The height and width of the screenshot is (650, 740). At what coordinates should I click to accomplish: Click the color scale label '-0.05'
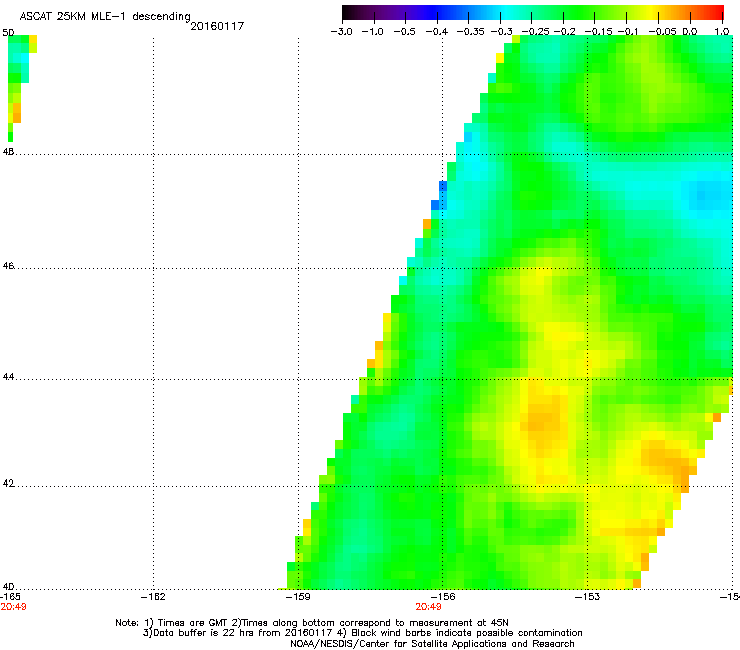point(662,32)
